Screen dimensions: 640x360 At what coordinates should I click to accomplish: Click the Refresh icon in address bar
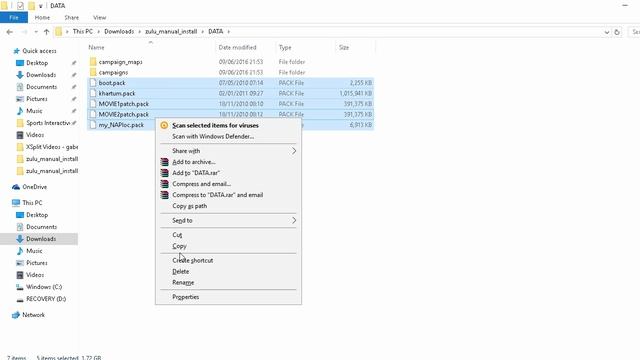tap(617, 32)
